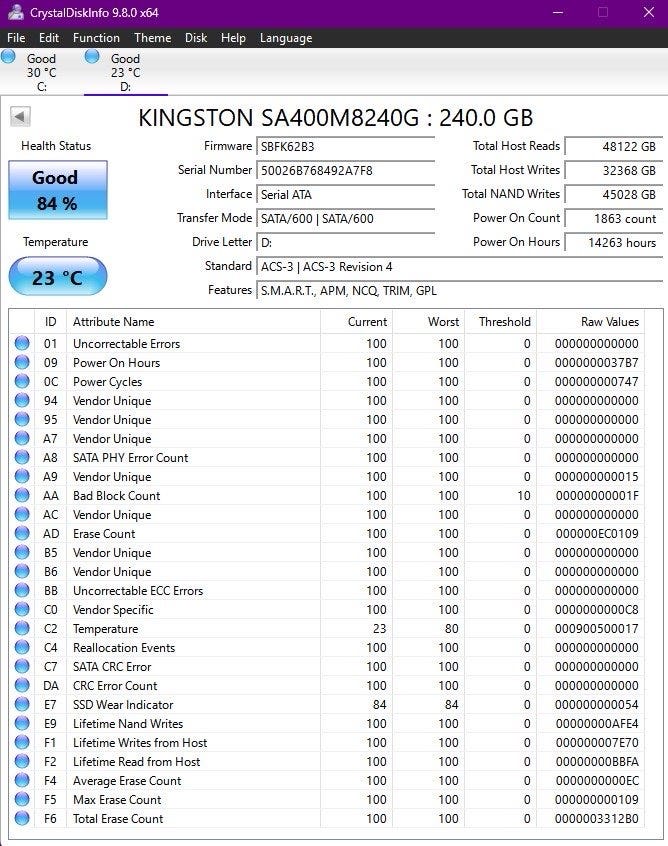This screenshot has height=846, width=668.
Task: Click status icon for Lifetime Writes from Host
Action: click(x=22, y=742)
